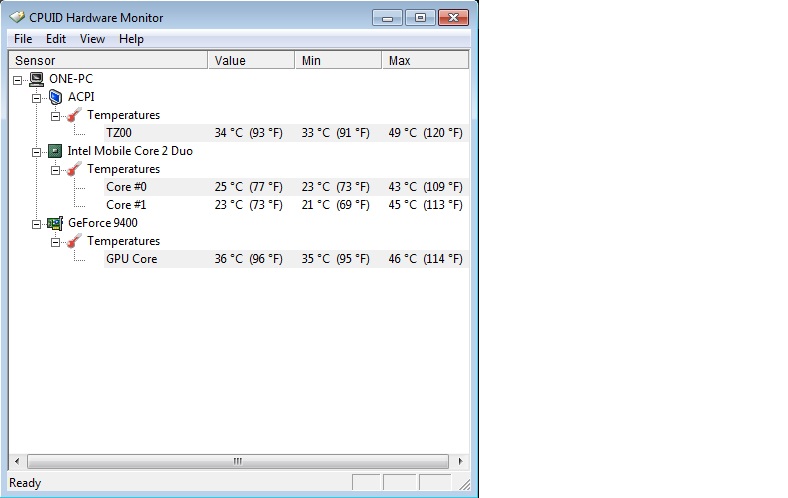Close the CPUID Hardware Monitor window
Screen dimensions: 788x498
pos(453,18)
